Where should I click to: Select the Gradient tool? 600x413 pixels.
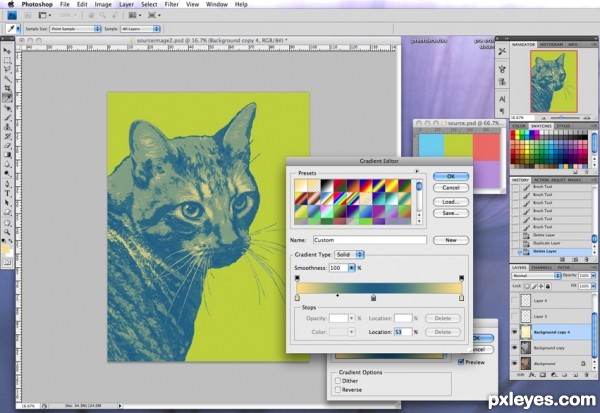point(7,155)
